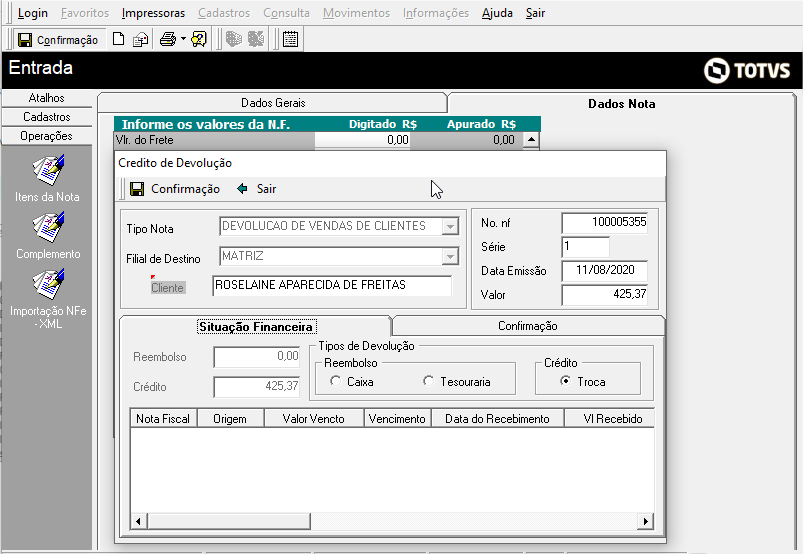Image resolution: width=803 pixels, height=554 pixels.
Task: Open the Consulta menu
Action: pos(286,13)
